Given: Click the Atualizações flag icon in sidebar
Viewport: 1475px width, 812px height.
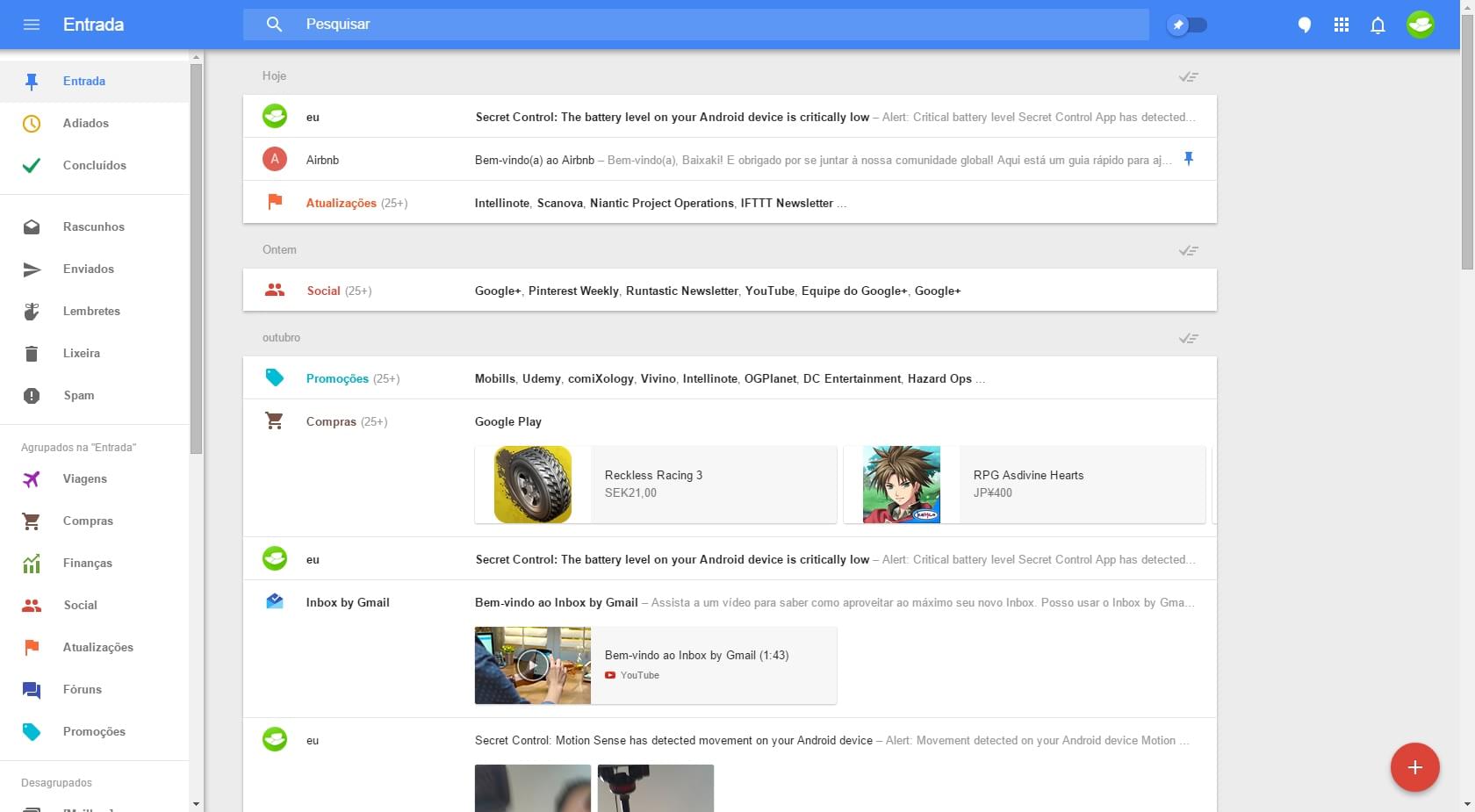Looking at the screenshot, I should coord(32,648).
